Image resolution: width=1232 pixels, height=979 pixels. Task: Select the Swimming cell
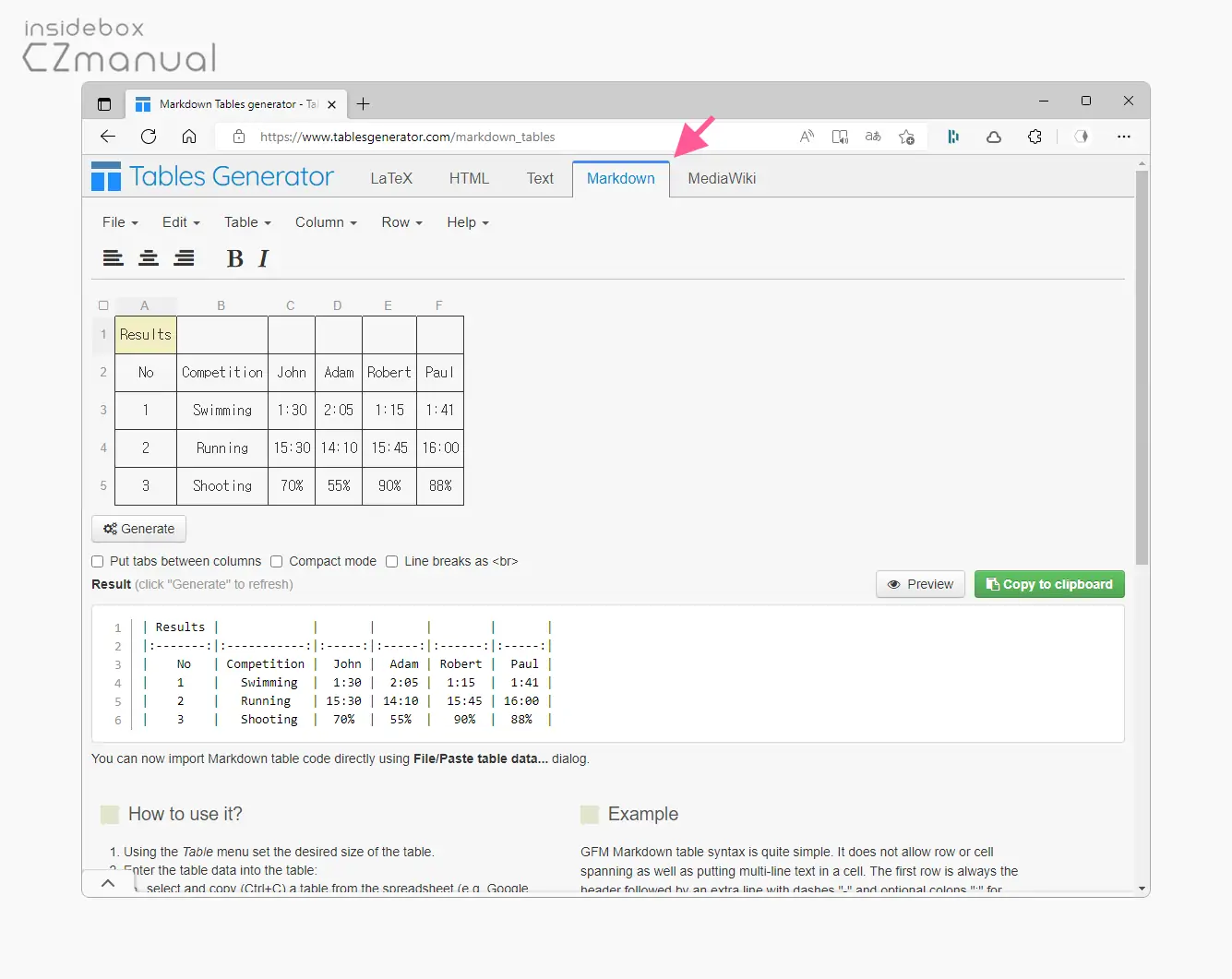click(x=222, y=411)
